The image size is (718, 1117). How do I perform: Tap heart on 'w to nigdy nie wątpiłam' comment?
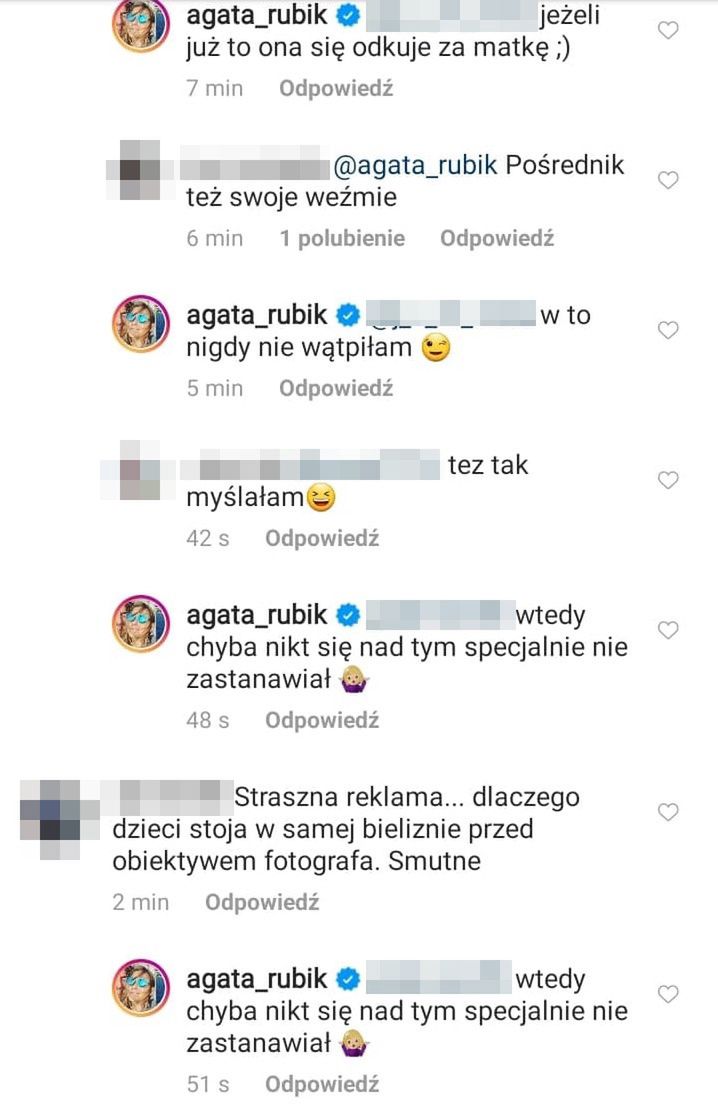[x=667, y=331]
